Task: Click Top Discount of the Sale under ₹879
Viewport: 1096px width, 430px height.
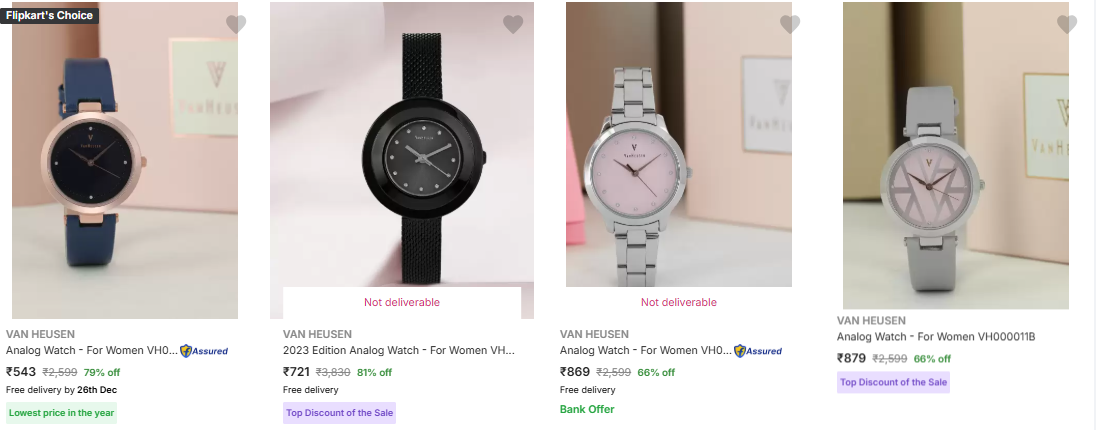Action: point(893,382)
